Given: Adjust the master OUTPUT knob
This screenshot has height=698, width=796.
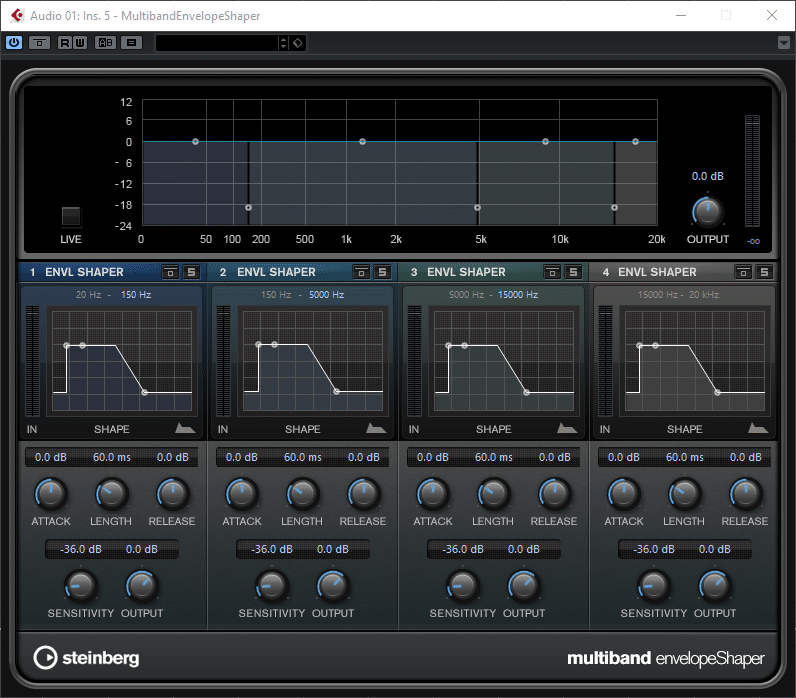Looking at the screenshot, I should pos(708,212).
